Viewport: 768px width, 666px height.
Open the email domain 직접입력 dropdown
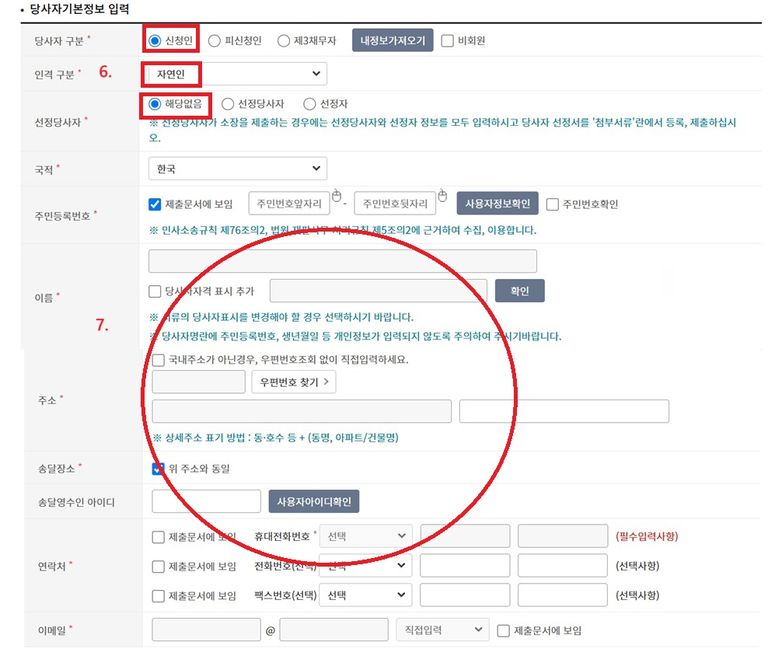tap(440, 630)
